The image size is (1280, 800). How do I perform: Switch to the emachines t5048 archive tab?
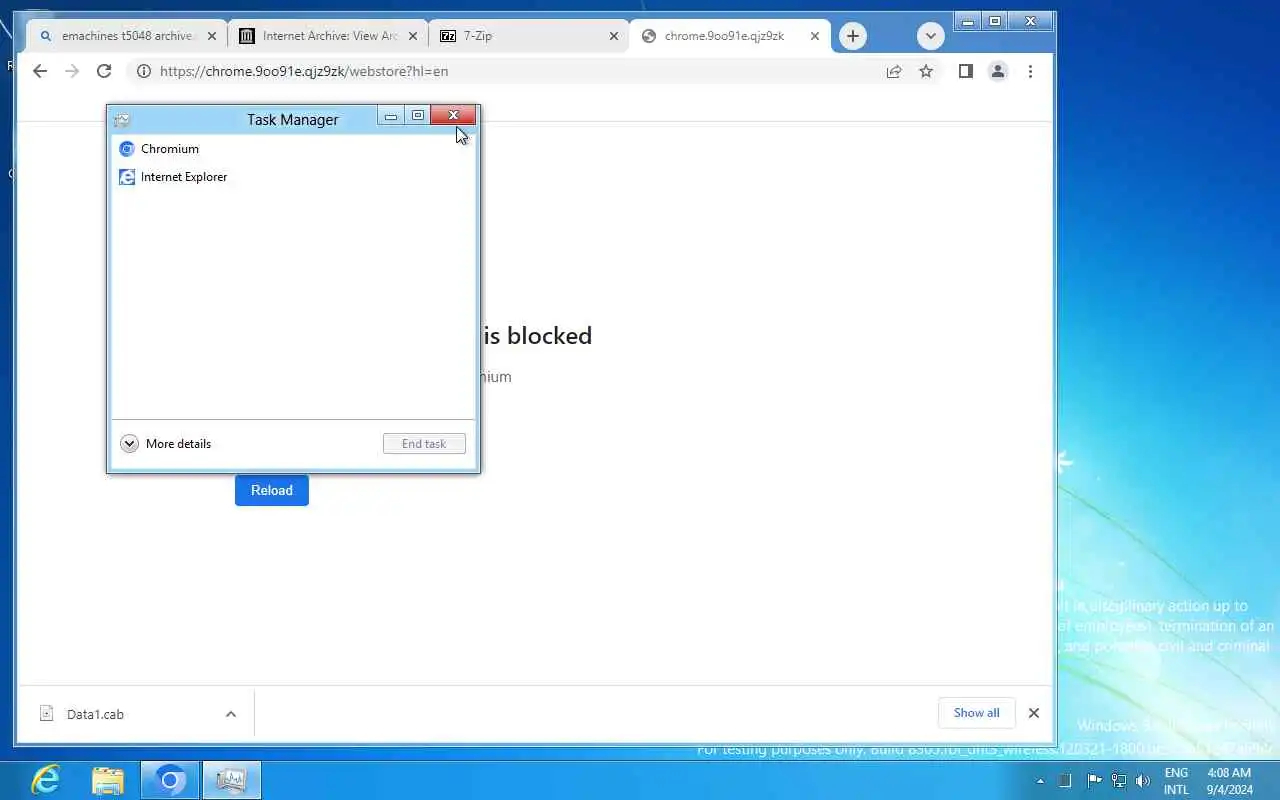(x=127, y=36)
